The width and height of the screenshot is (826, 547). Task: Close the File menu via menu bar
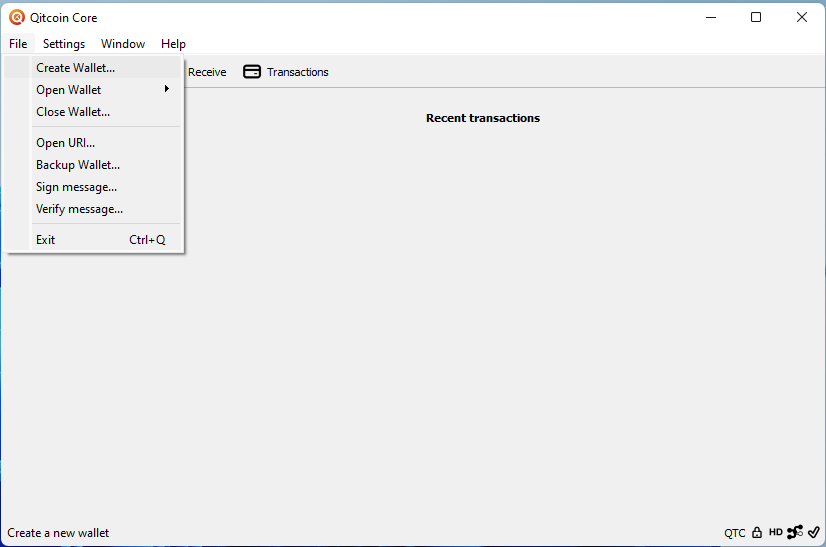pyautogui.click(x=18, y=44)
